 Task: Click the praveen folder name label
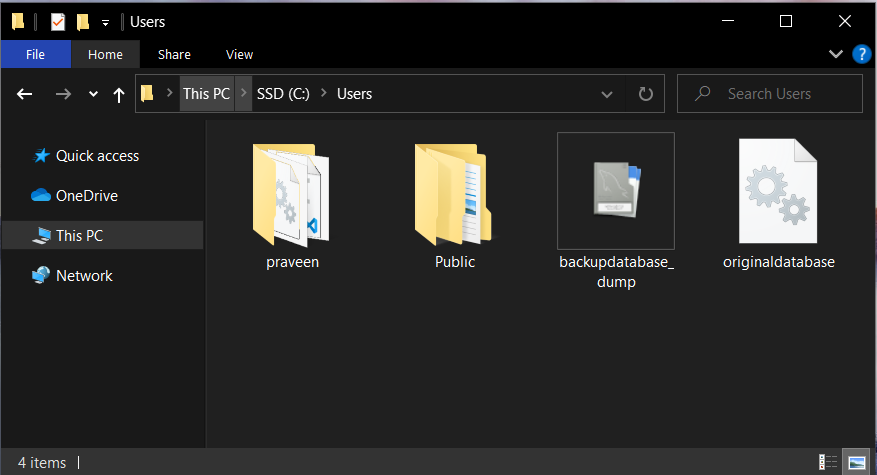tap(292, 262)
